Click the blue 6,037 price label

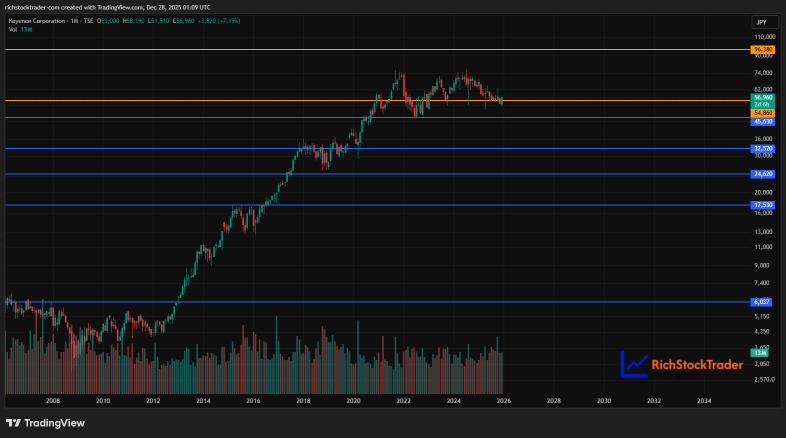click(x=761, y=302)
